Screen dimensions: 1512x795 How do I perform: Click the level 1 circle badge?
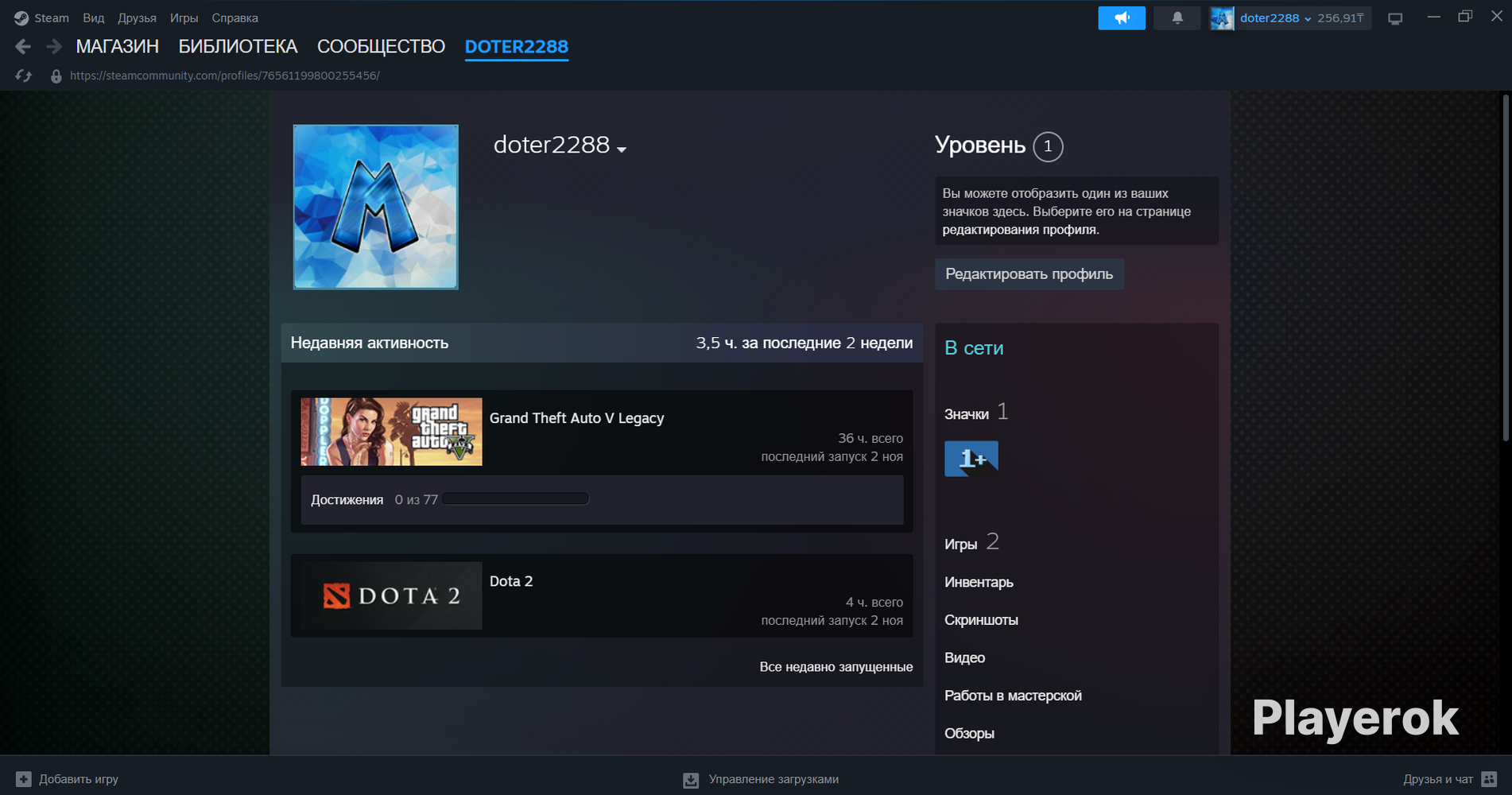click(1048, 146)
